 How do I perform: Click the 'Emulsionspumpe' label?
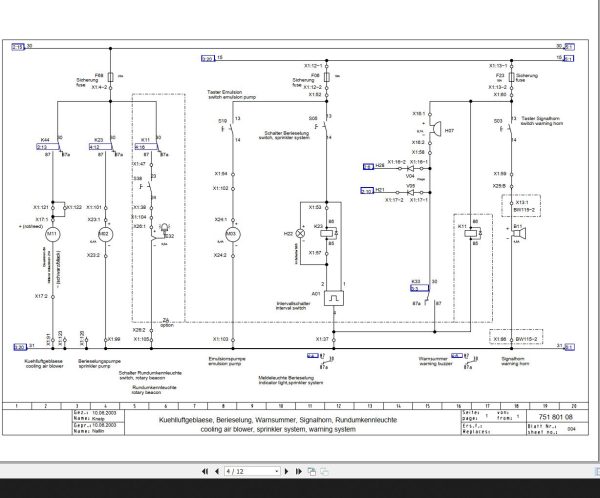(x=227, y=359)
